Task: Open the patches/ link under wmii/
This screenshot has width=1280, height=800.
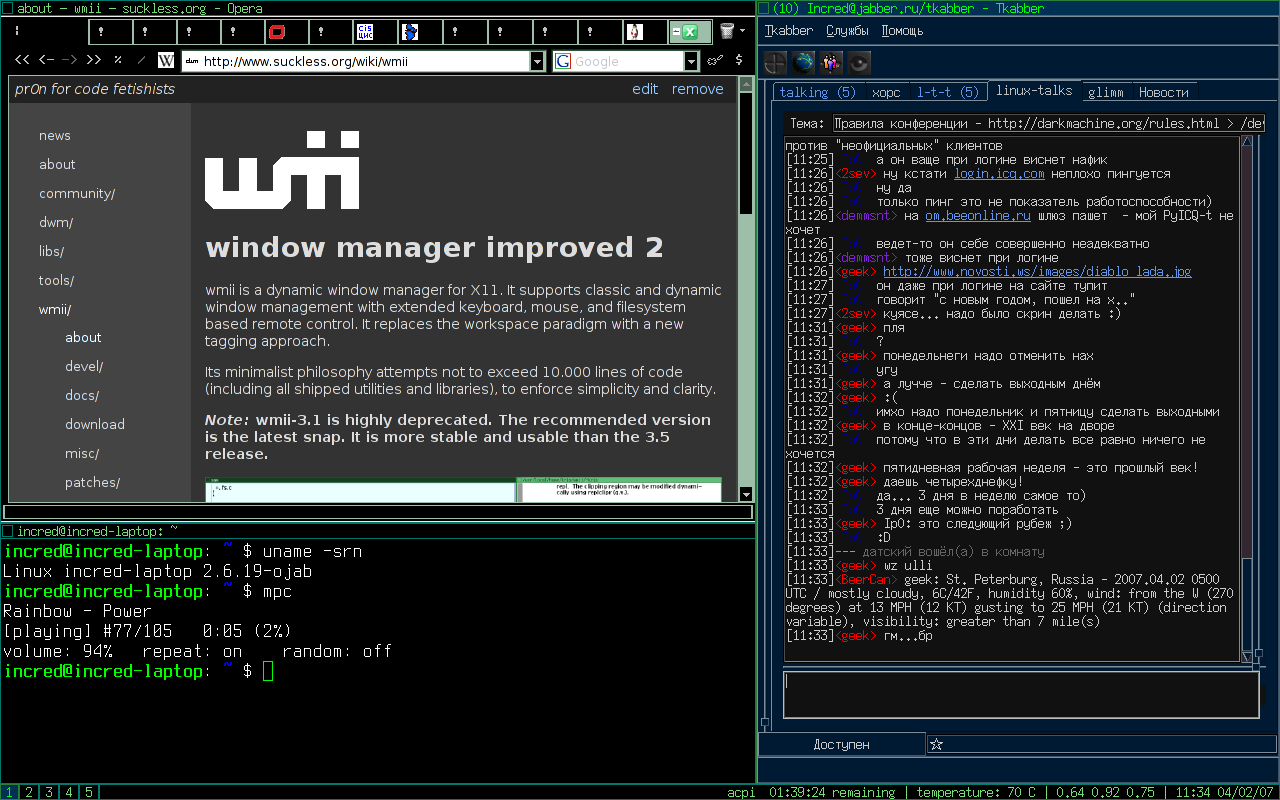Action: point(92,482)
